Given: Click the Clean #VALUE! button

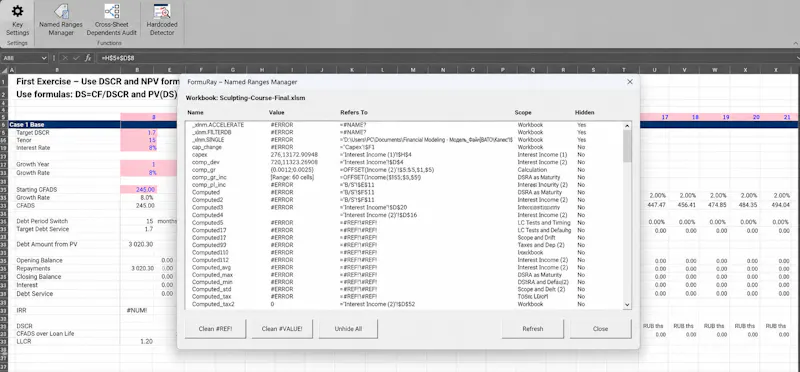Looking at the screenshot, I should click(282, 329).
